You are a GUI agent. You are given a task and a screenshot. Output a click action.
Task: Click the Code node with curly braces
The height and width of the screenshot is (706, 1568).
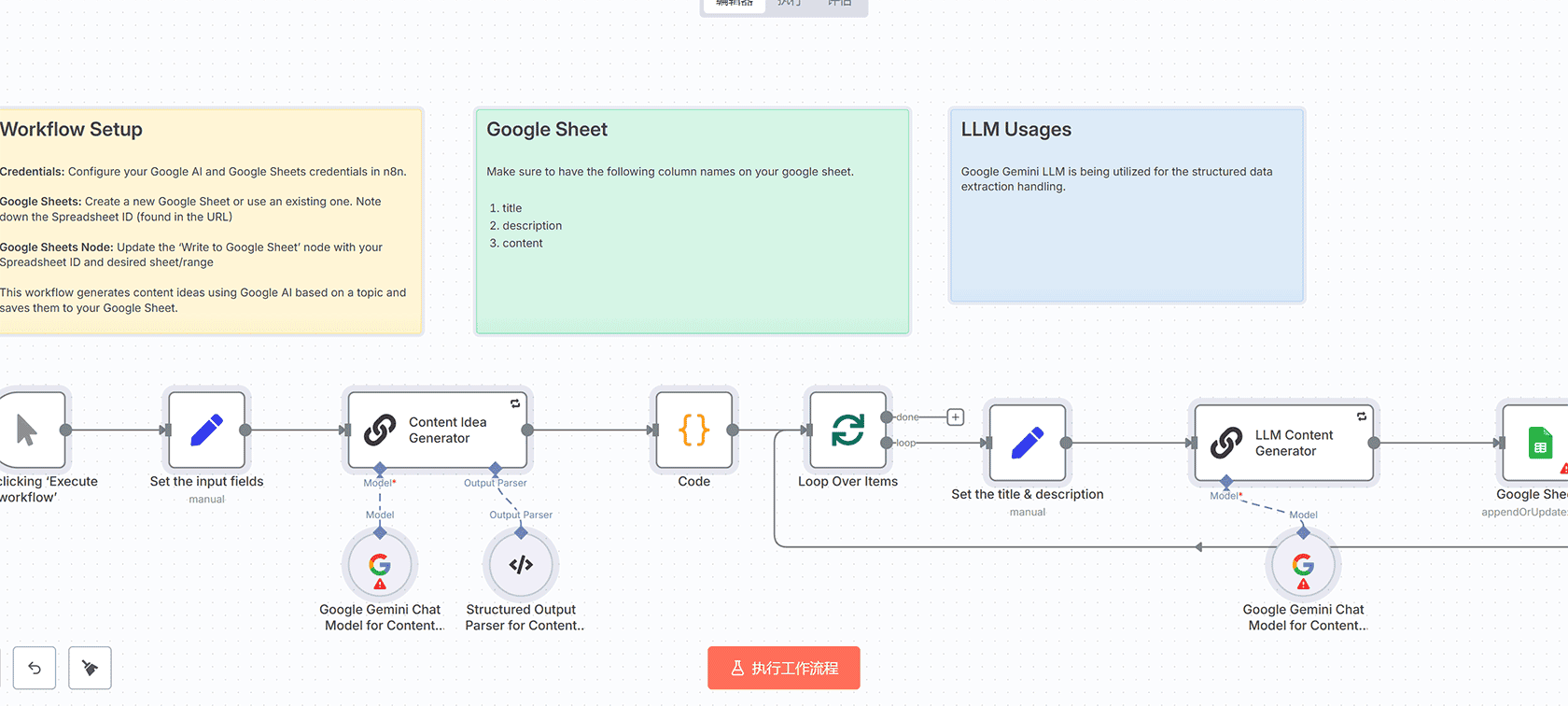693,430
